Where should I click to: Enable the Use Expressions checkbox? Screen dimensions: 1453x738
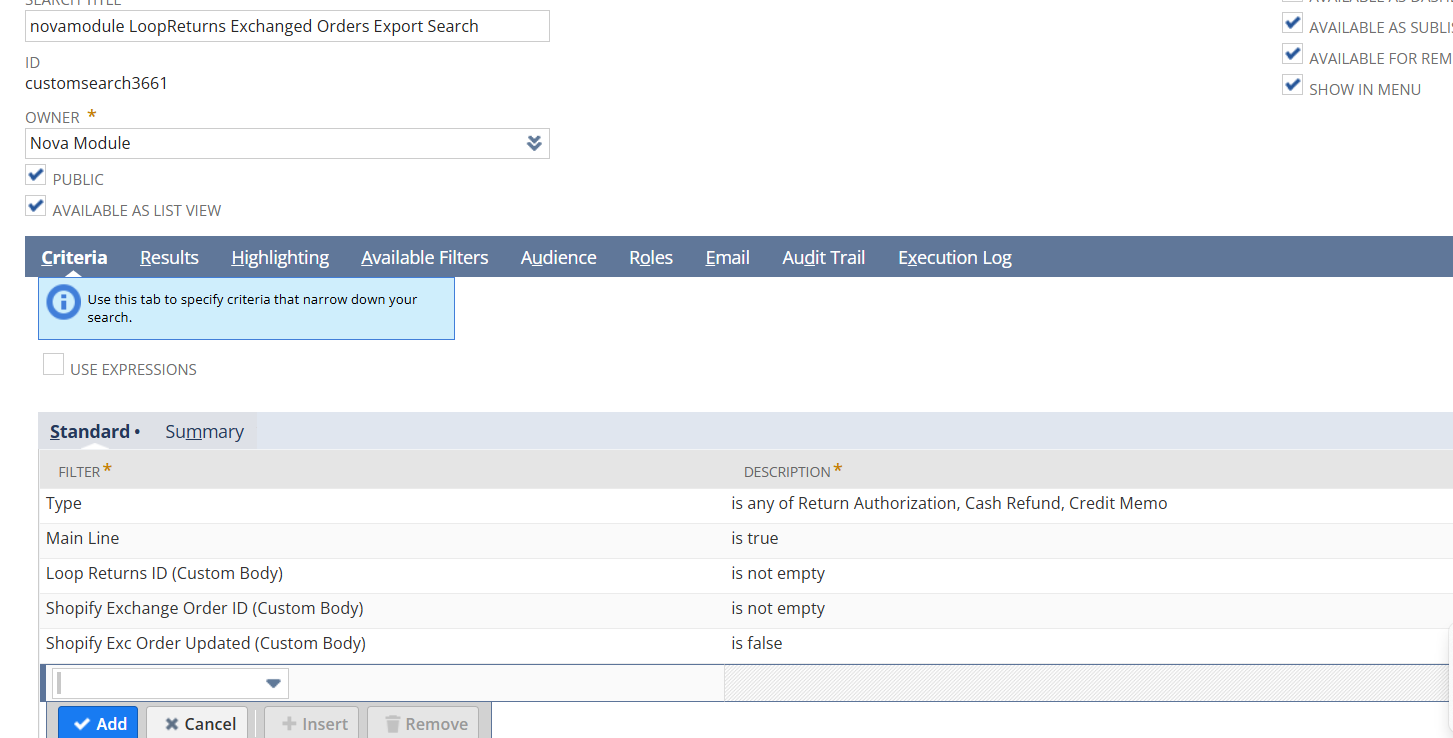[x=53, y=365]
